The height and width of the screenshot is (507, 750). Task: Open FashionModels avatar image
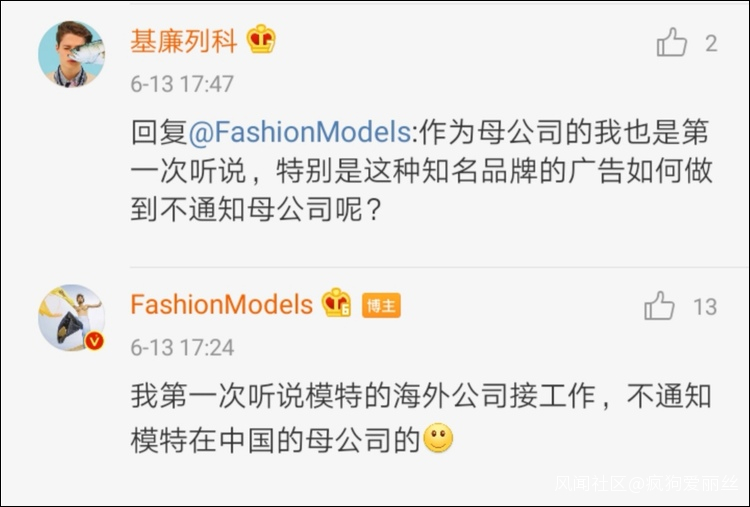point(71,317)
